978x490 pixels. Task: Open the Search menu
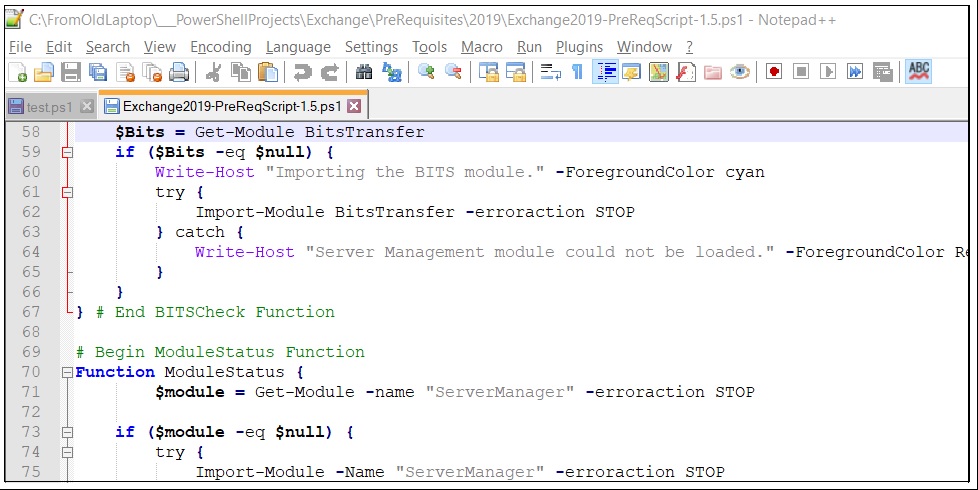(x=107, y=47)
